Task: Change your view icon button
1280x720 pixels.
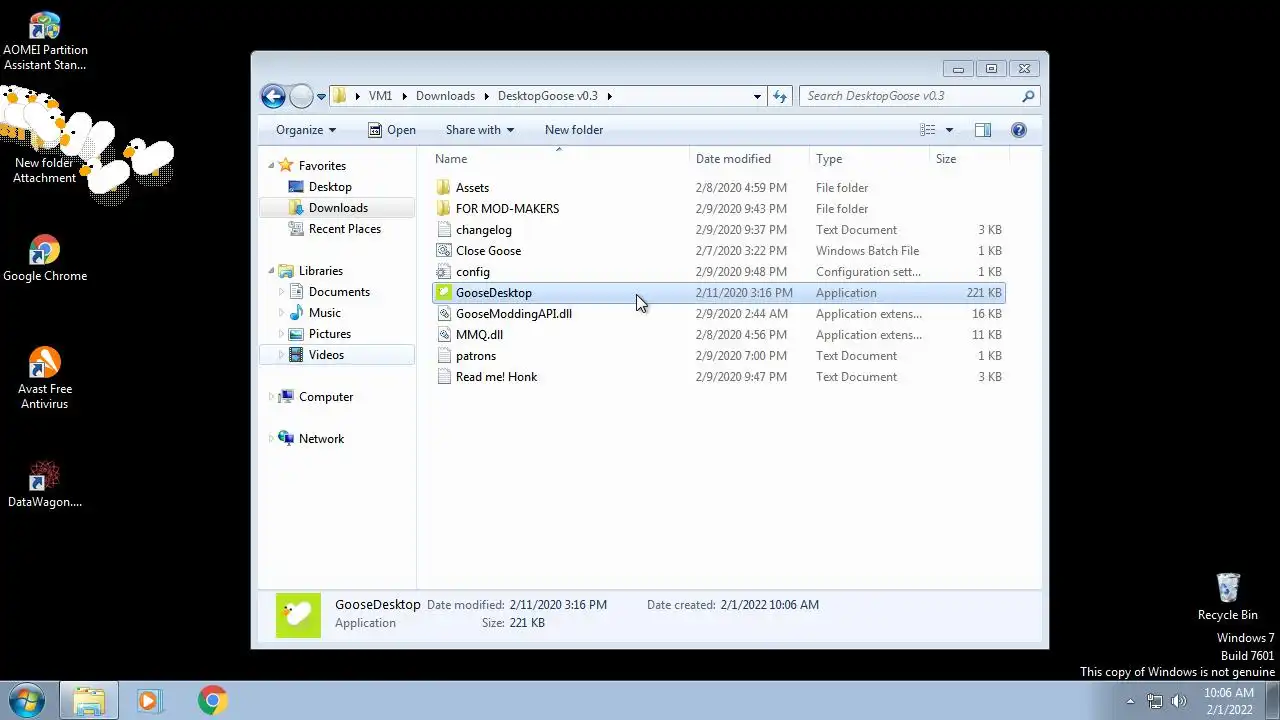Action: [928, 130]
